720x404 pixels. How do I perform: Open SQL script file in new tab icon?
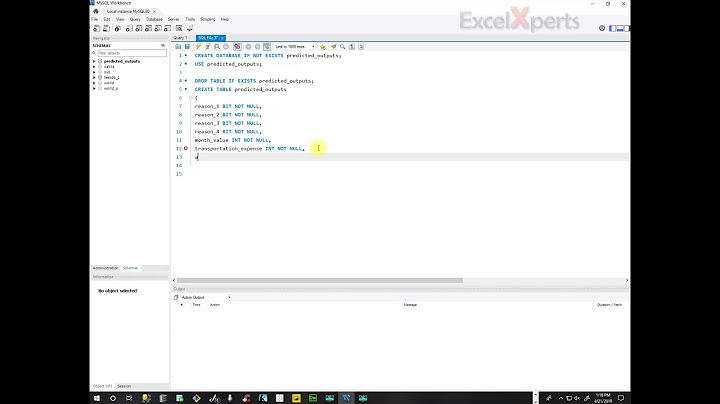pos(106,28)
